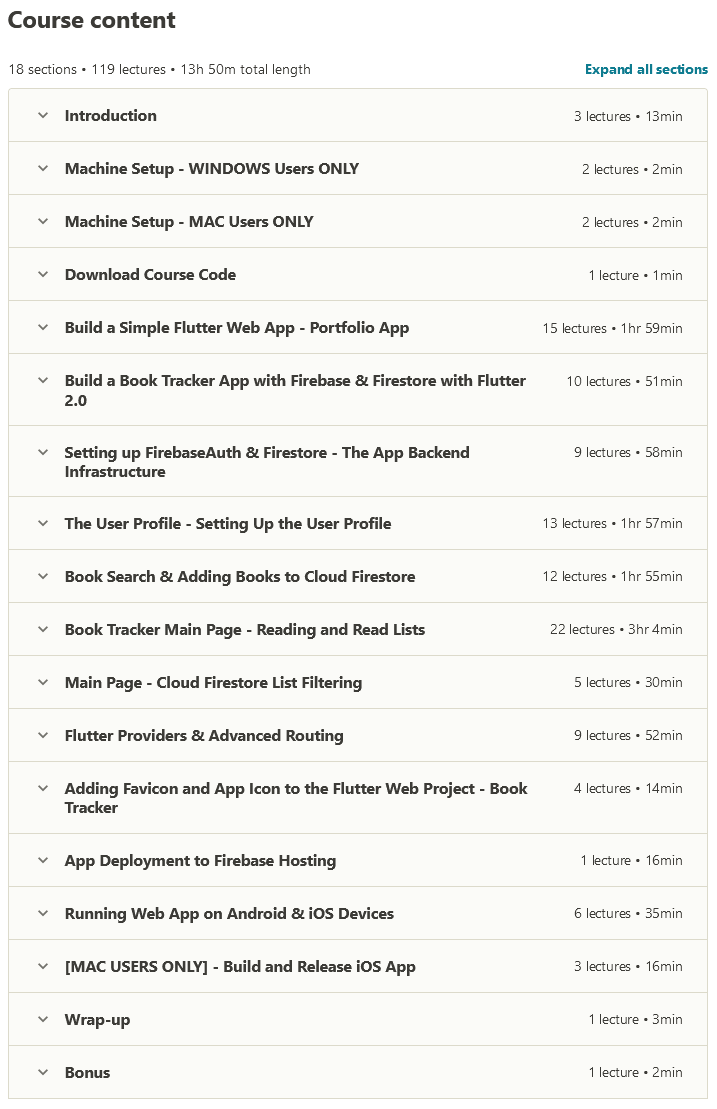Open chevron for Cloud Firestore List Filtering
Viewport: 717px width, 1109px height.
[x=43, y=682]
